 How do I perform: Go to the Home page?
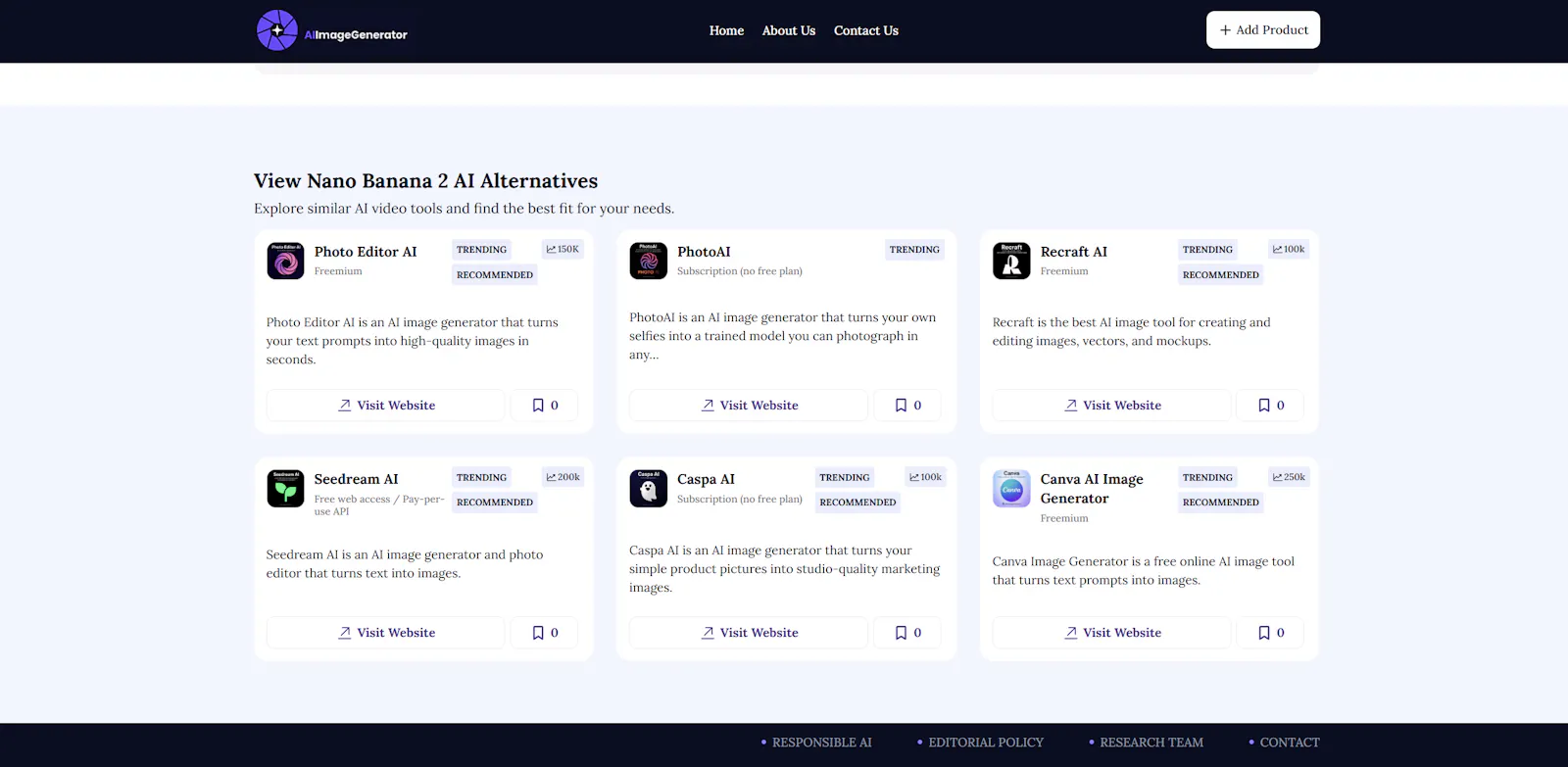click(x=726, y=30)
